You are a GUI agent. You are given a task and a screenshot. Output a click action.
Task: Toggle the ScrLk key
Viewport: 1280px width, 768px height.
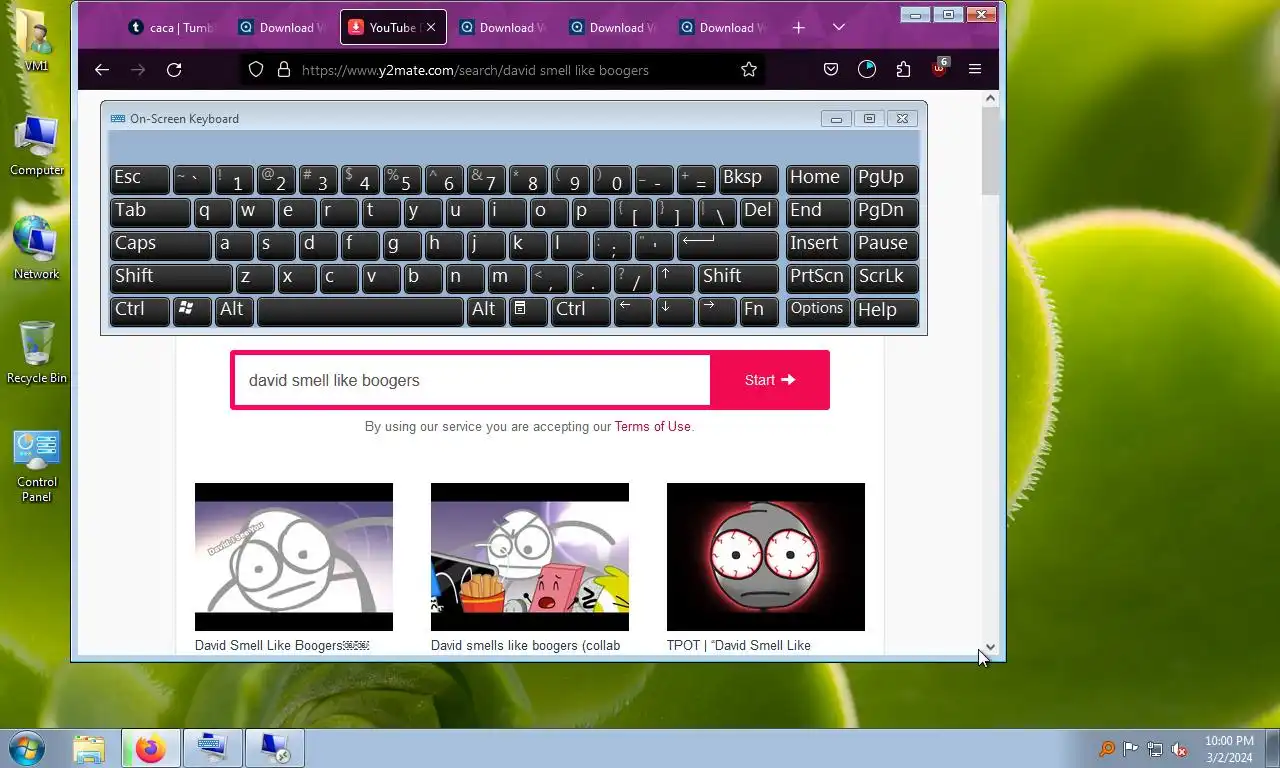[x=886, y=278]
